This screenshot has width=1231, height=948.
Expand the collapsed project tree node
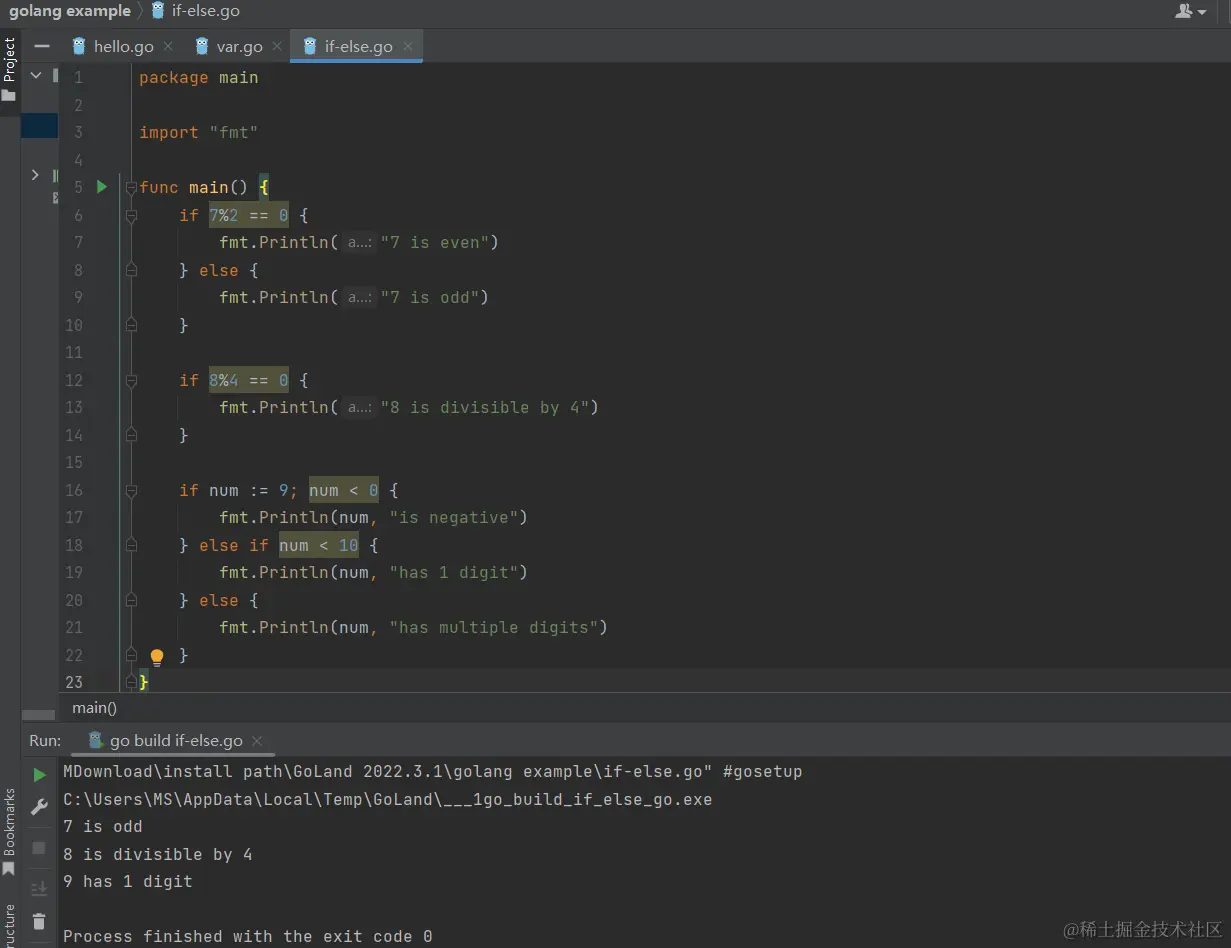tap(36, 175)
